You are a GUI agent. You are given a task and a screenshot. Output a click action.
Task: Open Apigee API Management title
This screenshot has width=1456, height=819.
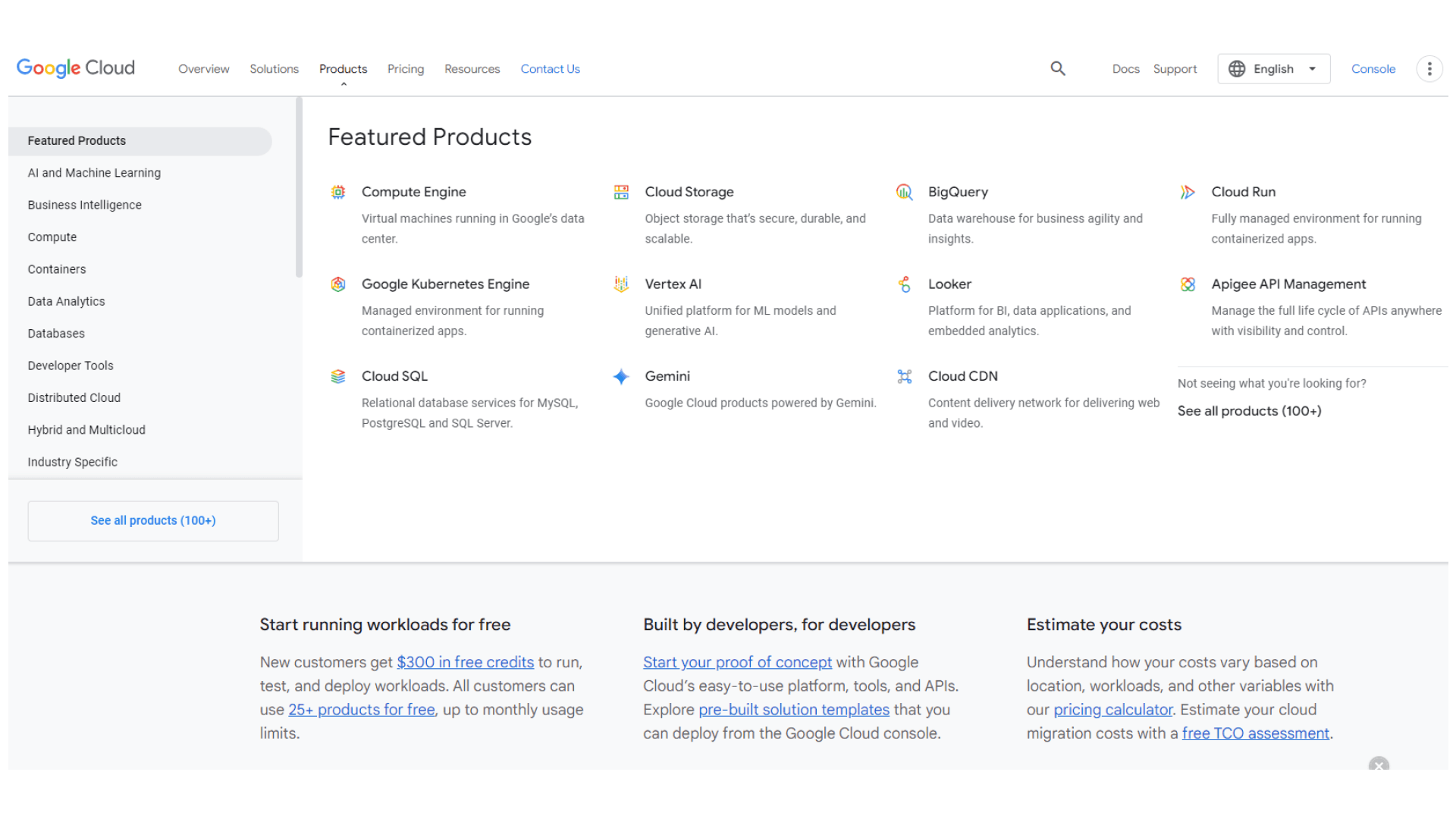click(x=1288, y=284)
